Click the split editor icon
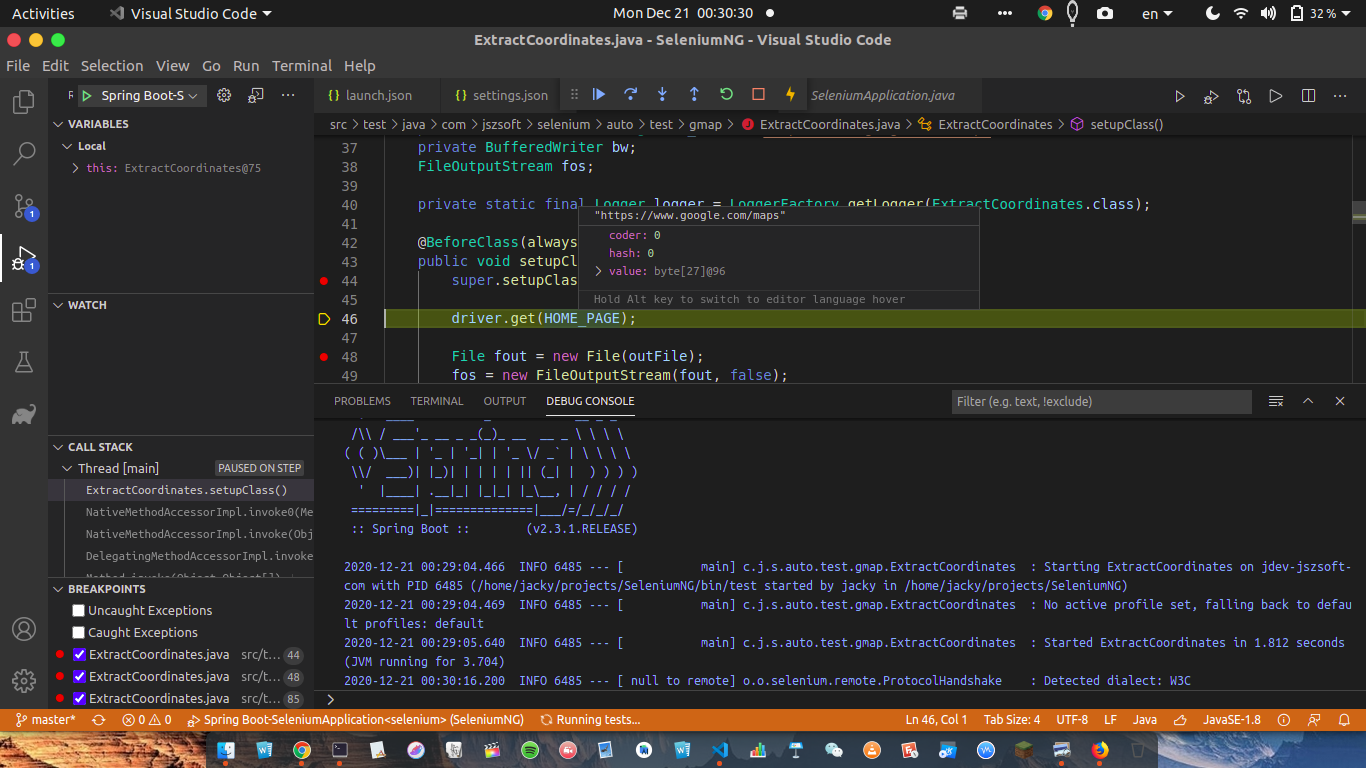Image resolution: width=1366 pixels, height=768 pixels. click(1308, 96)
